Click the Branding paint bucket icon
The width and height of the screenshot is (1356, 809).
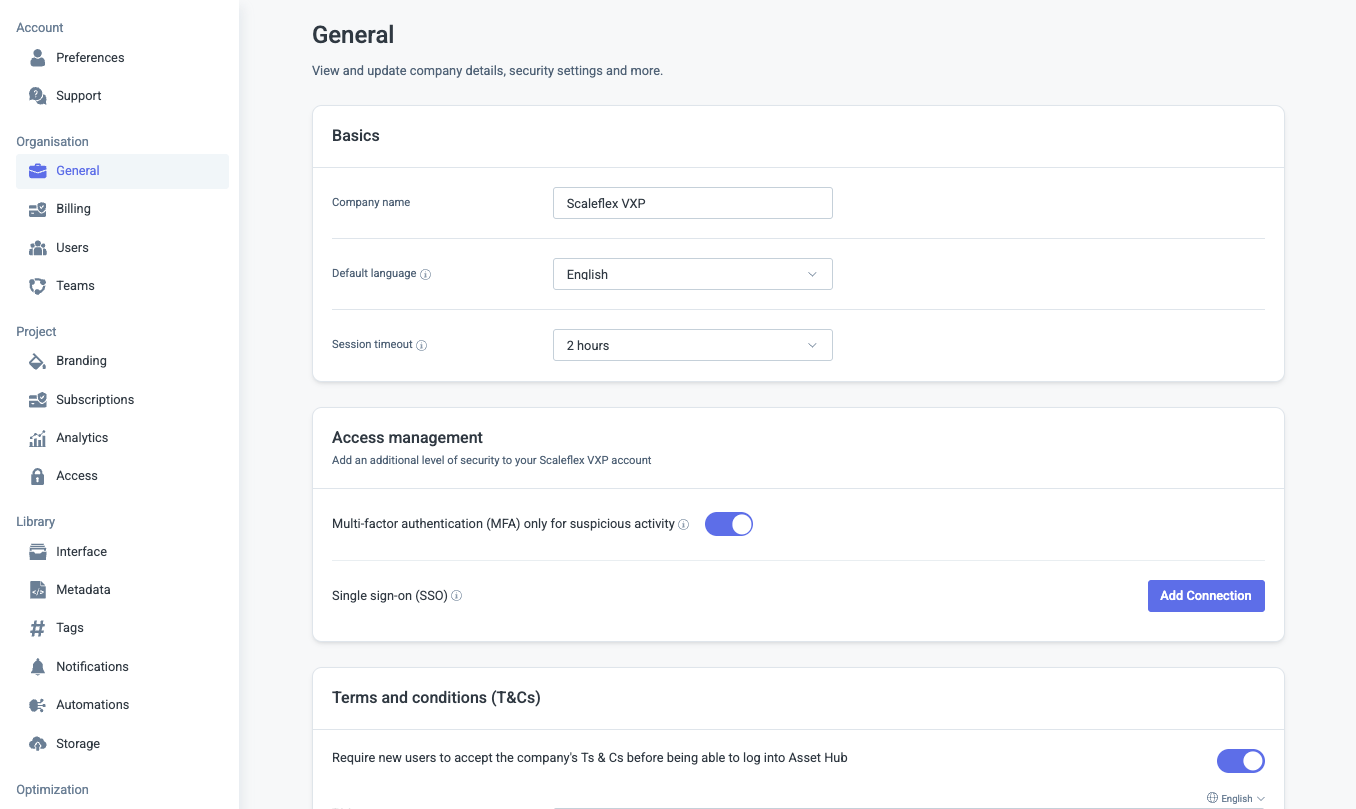37,361
